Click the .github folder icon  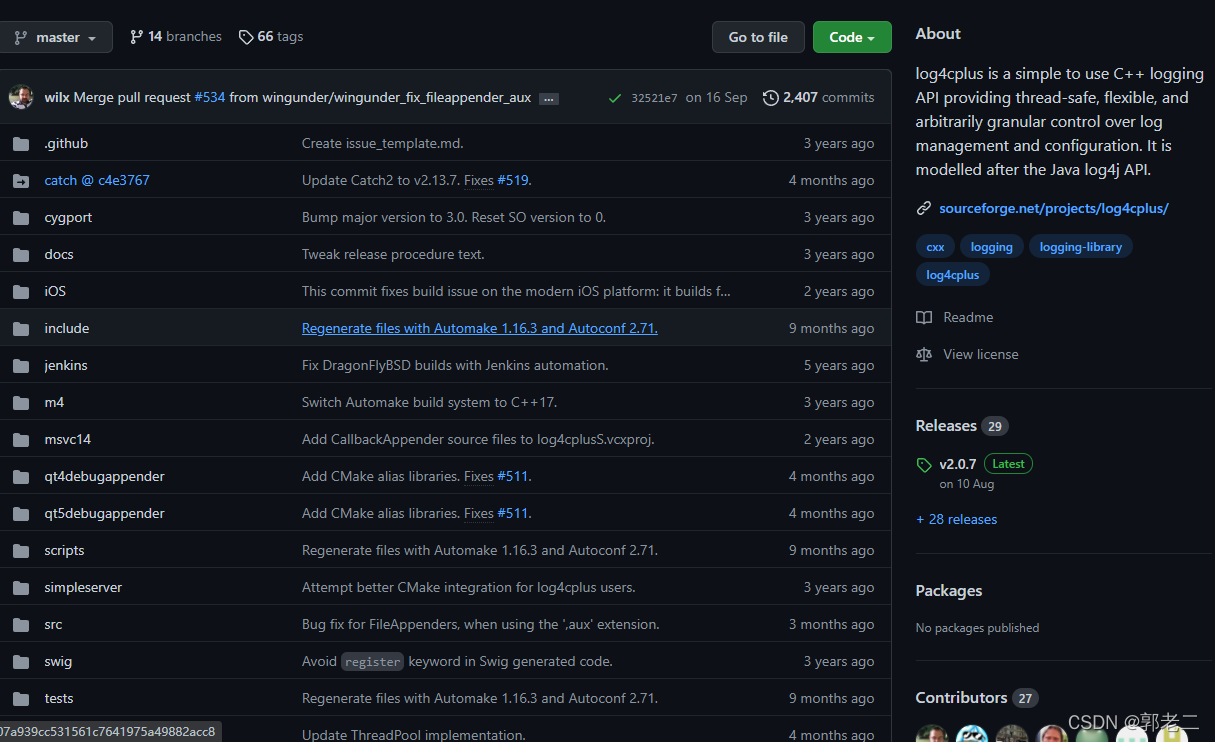pyautogui.click(x=21, y=144)
